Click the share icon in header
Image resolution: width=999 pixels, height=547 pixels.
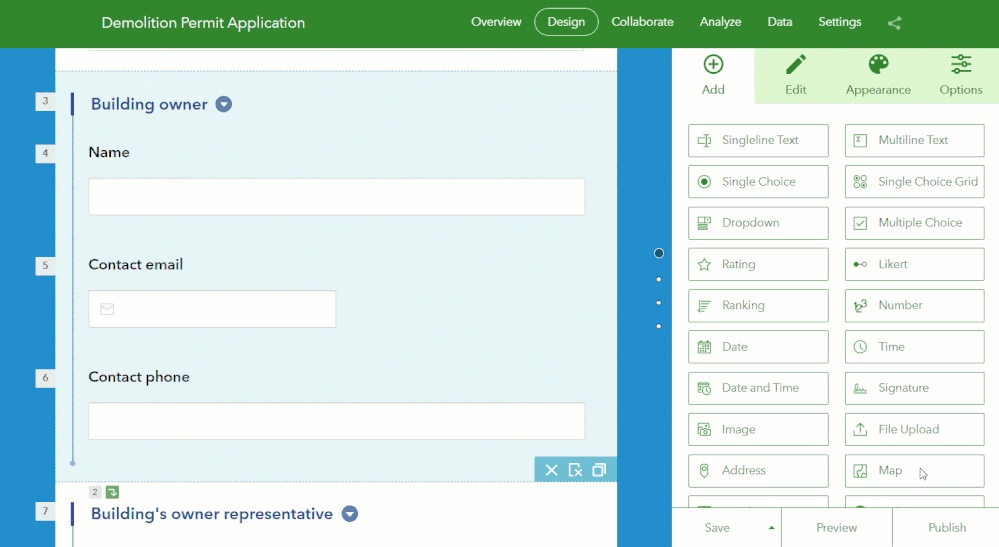click(895, 23)
